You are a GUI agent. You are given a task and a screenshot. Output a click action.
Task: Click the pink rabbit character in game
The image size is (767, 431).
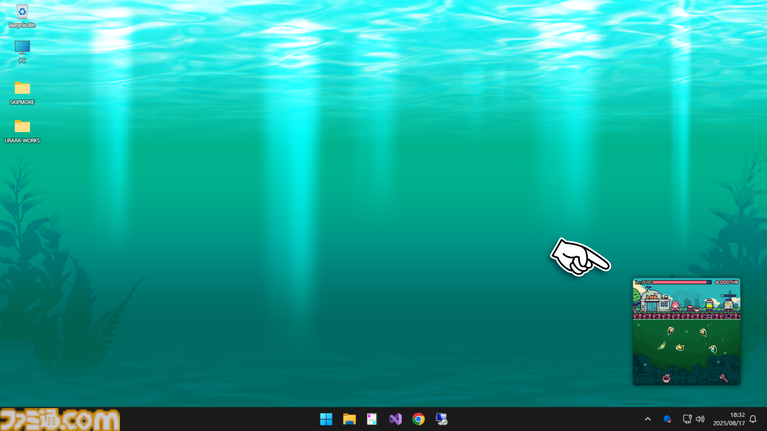click(x=675, y=304)
